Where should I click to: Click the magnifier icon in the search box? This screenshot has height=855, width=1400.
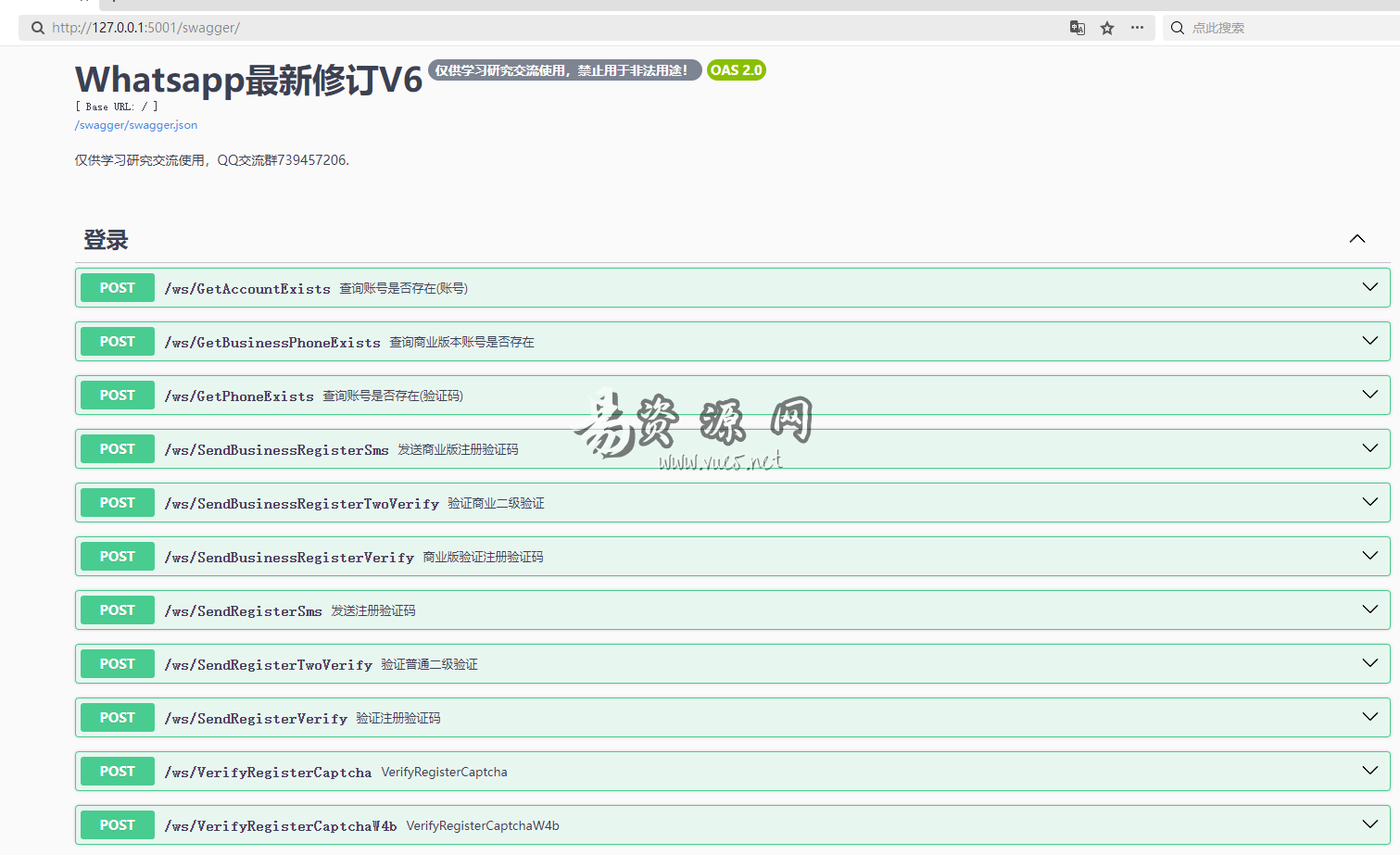pos(1177,28)
